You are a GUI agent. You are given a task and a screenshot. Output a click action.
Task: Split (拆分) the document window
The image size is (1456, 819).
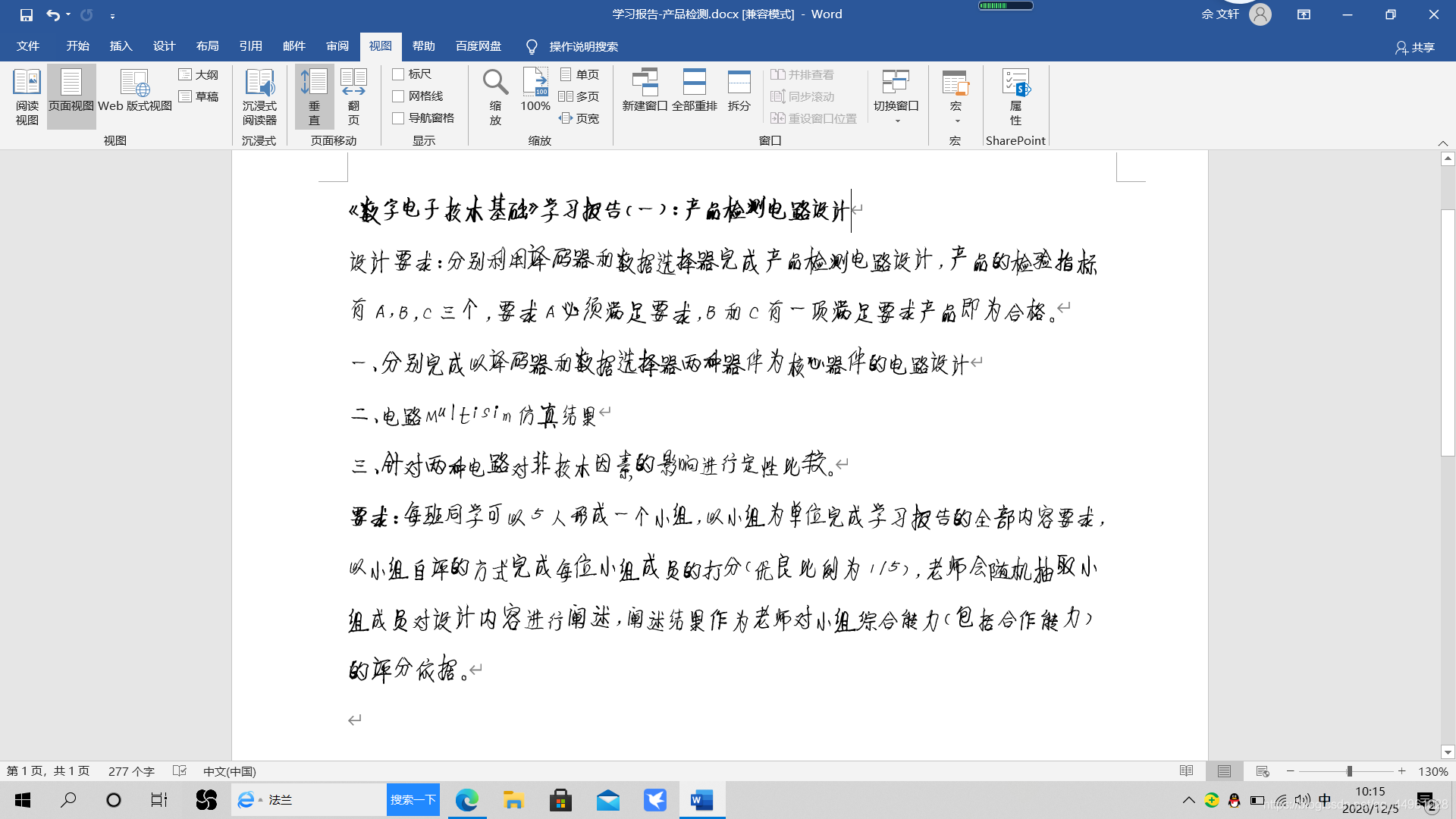(739, 91)
